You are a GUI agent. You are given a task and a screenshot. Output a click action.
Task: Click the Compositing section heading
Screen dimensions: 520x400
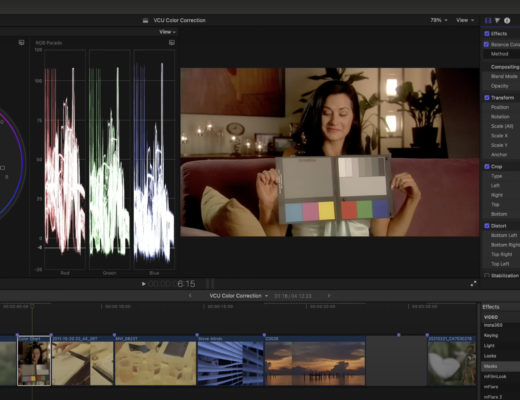505,67
